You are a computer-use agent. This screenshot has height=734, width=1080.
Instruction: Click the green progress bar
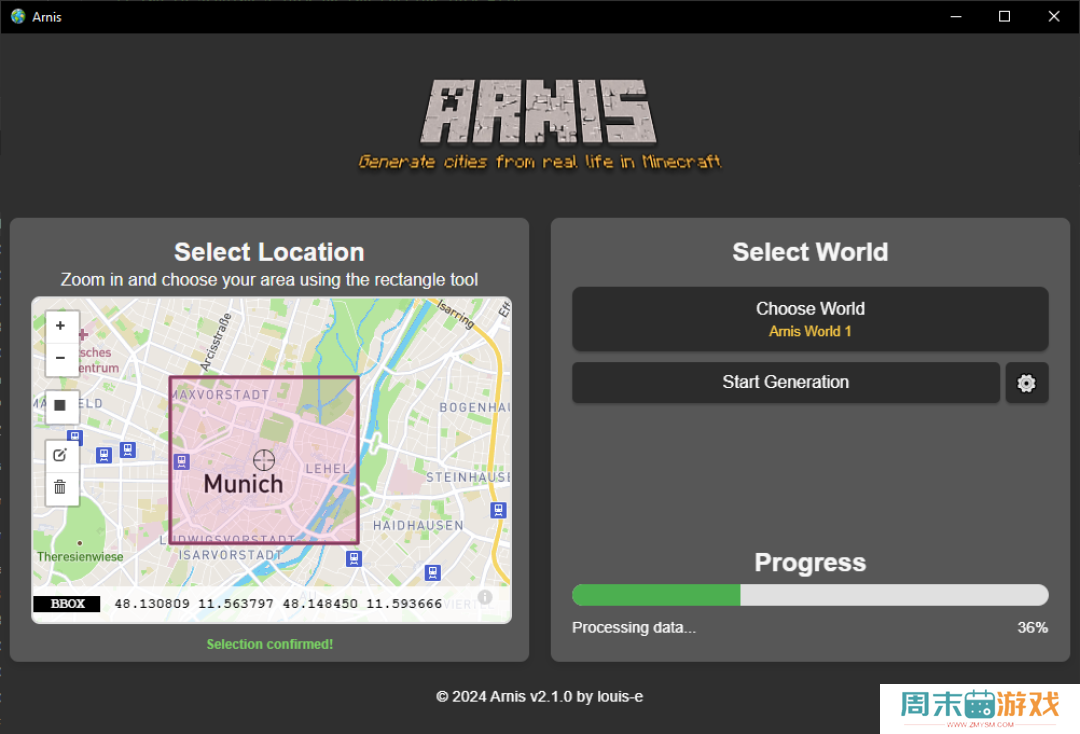click(656, 595)
